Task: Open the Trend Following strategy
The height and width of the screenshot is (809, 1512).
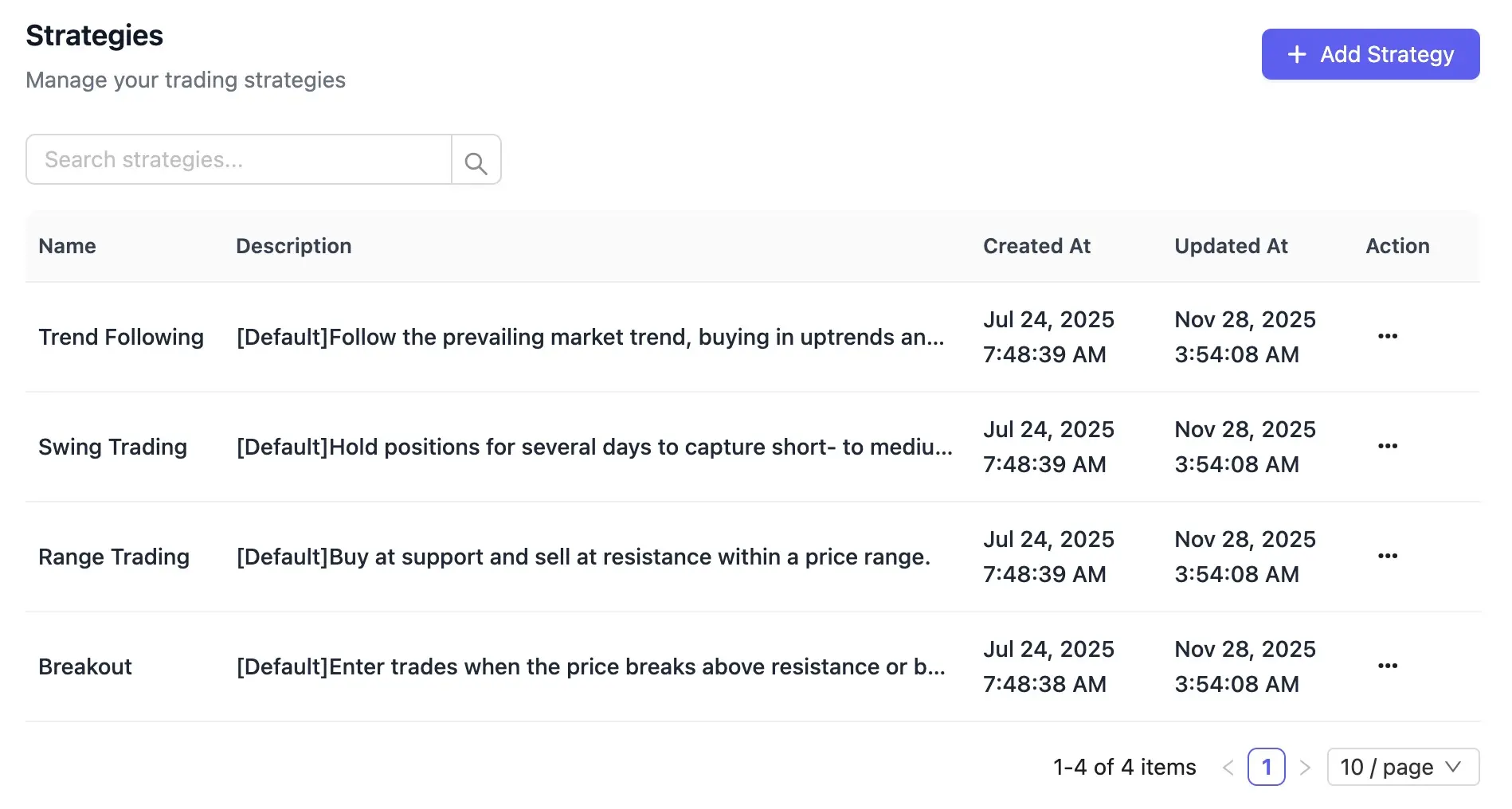Action: 121,337
